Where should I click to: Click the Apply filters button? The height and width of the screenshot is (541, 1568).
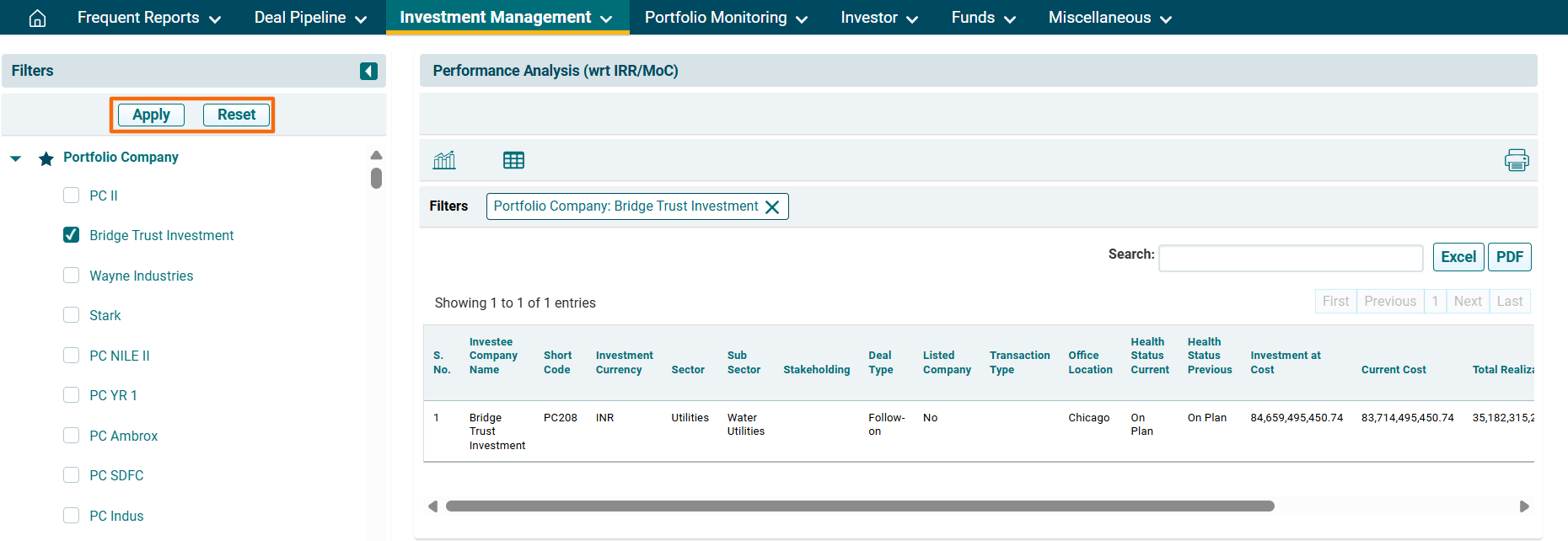pyautogui.click(x=151, y=115)
